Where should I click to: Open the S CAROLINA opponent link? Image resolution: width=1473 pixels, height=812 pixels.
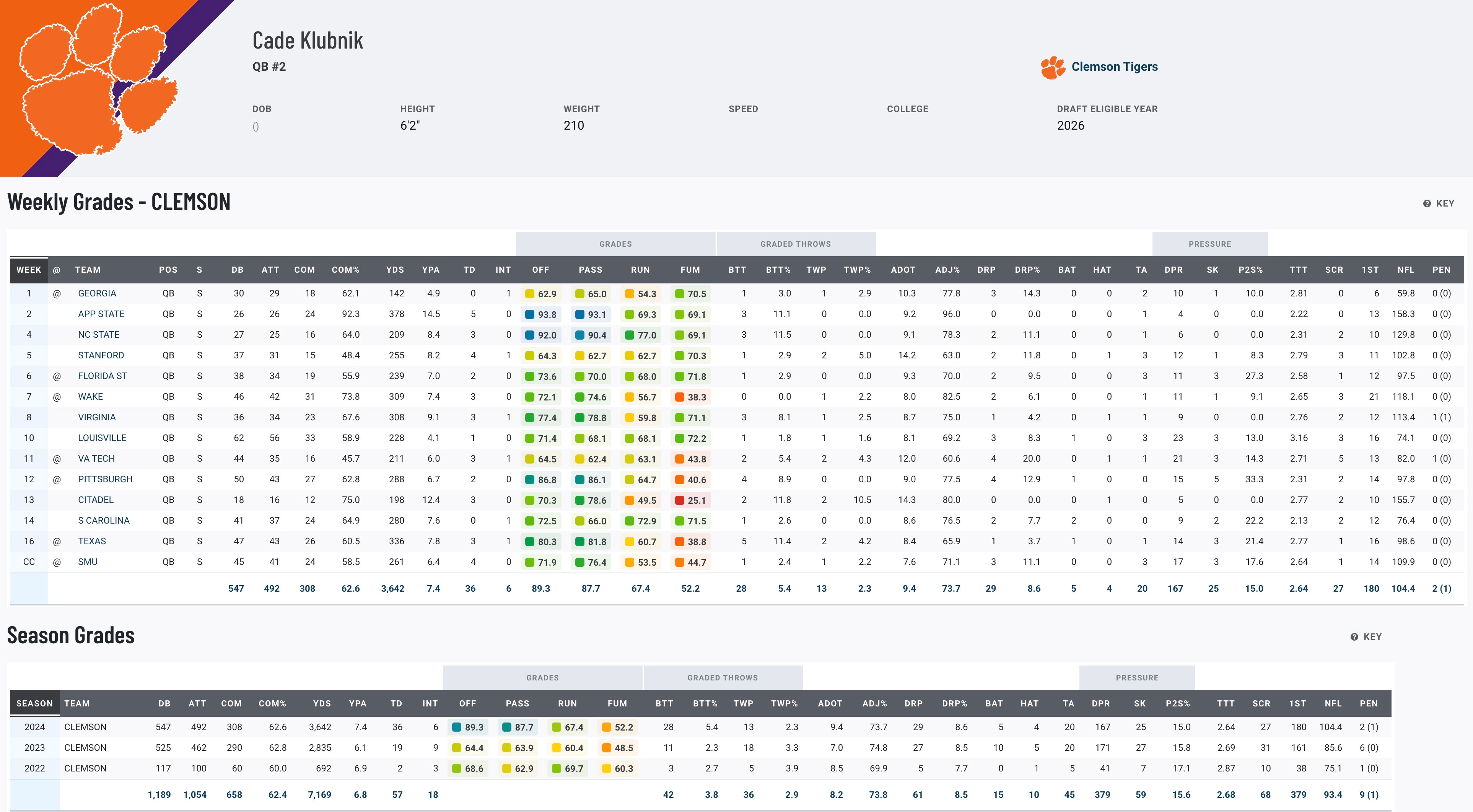pyautogui.click(x=104, y=520)
